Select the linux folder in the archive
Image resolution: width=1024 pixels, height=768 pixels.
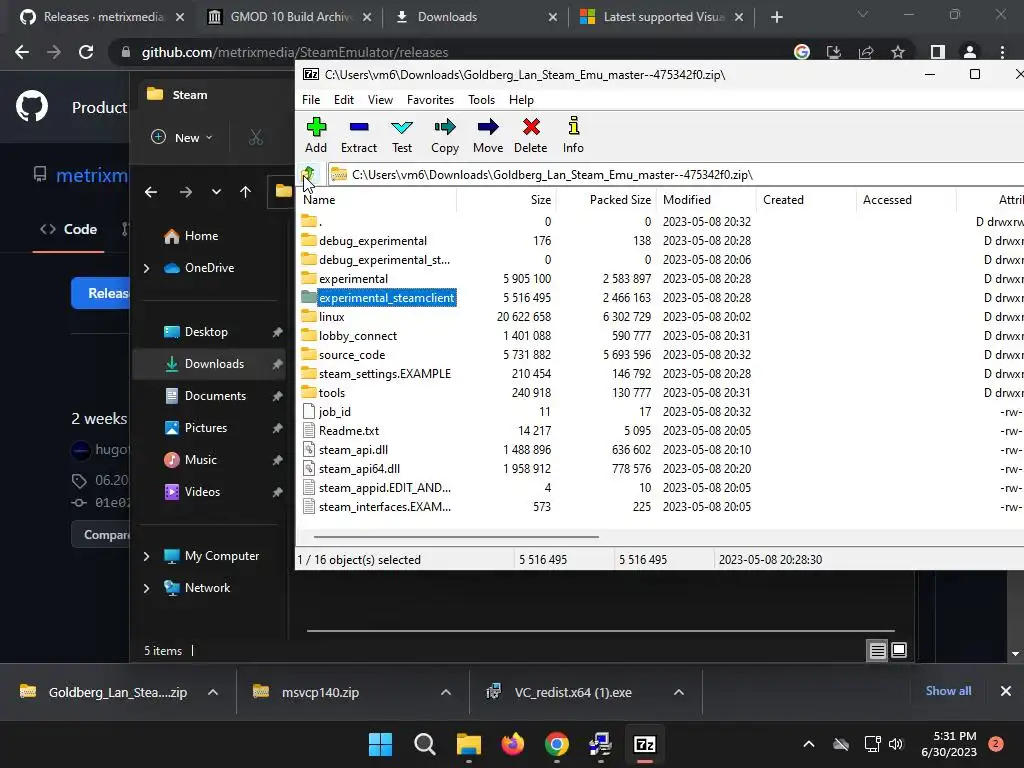pos(332,317)
